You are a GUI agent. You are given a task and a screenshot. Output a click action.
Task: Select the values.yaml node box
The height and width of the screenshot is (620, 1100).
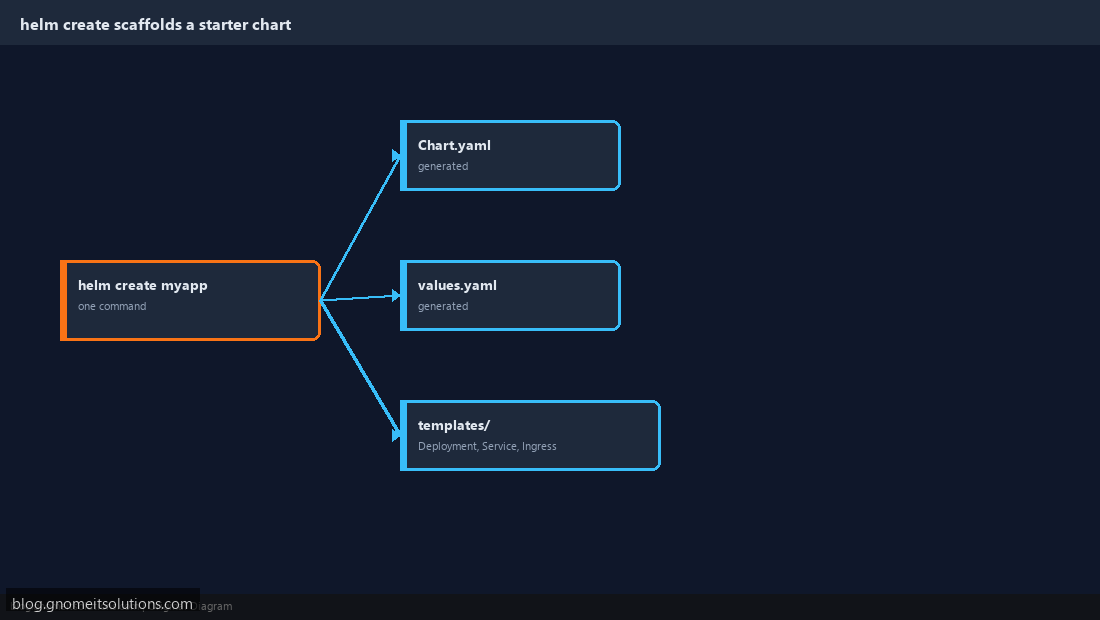(510, 295)
